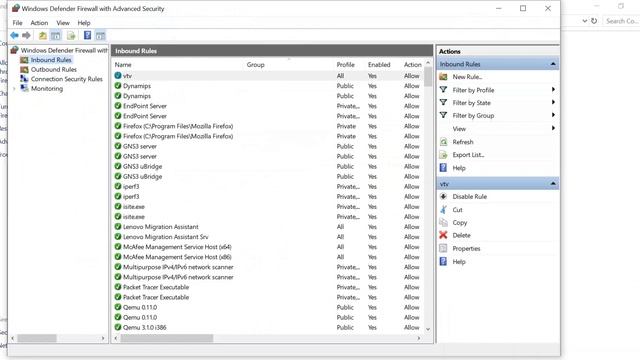Click the Properties icon in Actions pane
Viewport: 640px width, 360px height.
[x=443, y=248]
